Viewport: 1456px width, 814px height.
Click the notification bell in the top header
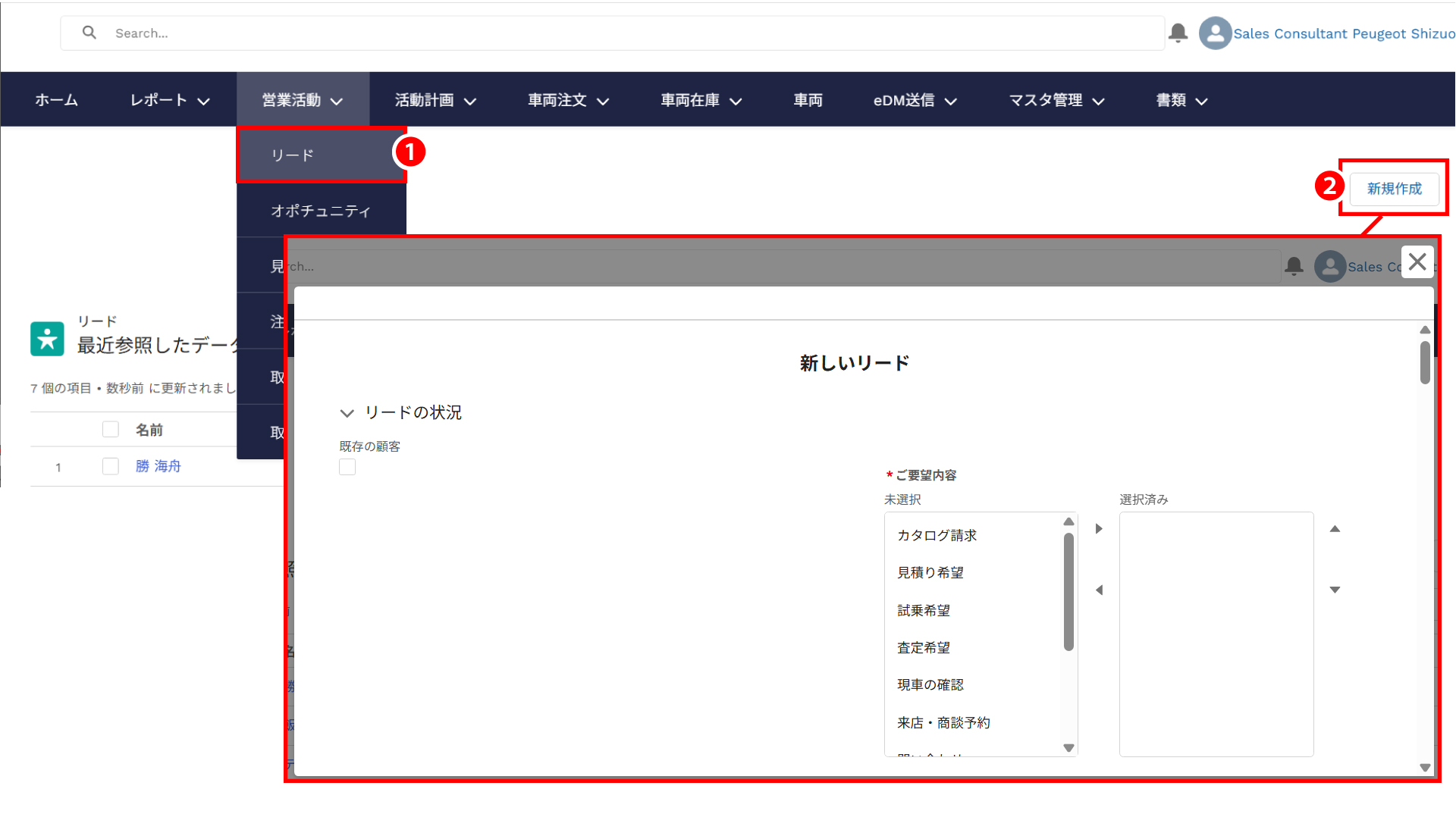[1178, 33]
